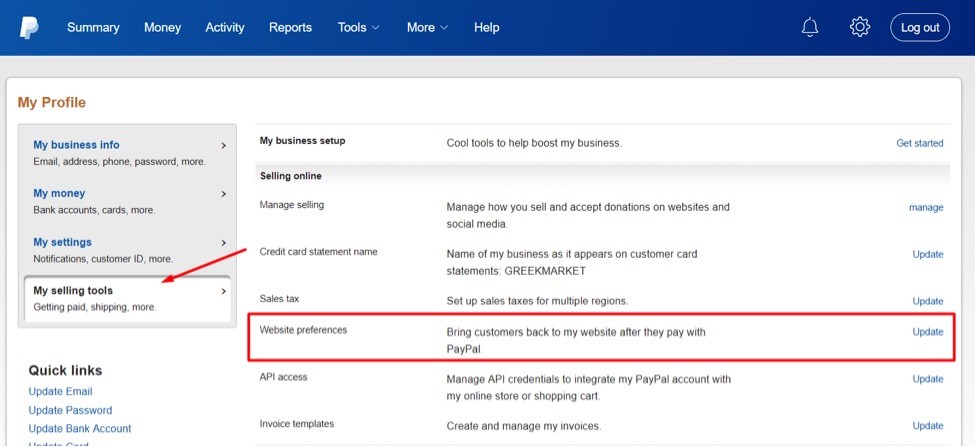Update the Website preferences

(928, 332)
